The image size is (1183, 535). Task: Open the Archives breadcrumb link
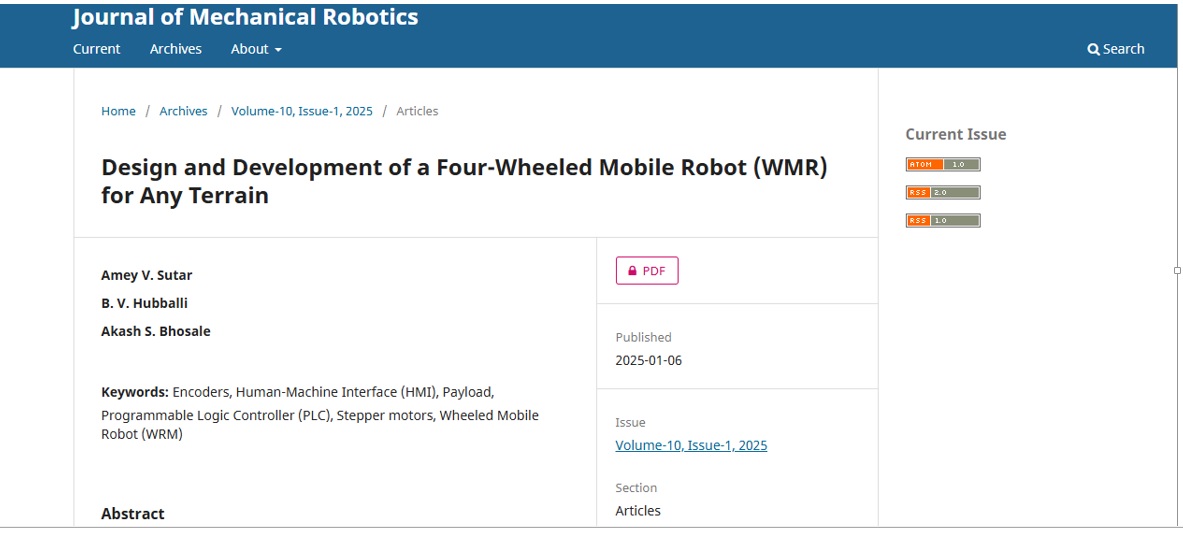183,111
